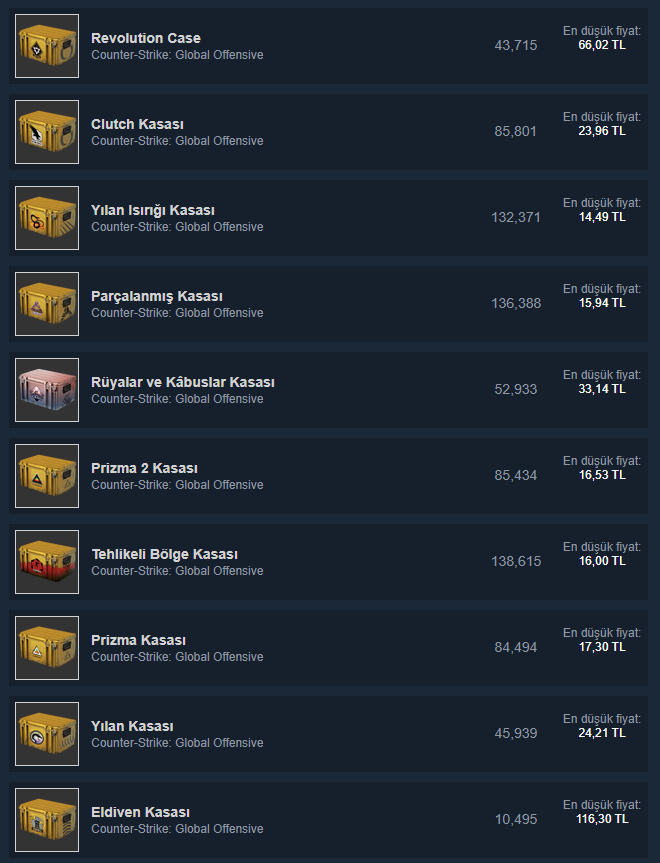
Task: Click the Clutch Kasası item name
Action: pos(137,124)
